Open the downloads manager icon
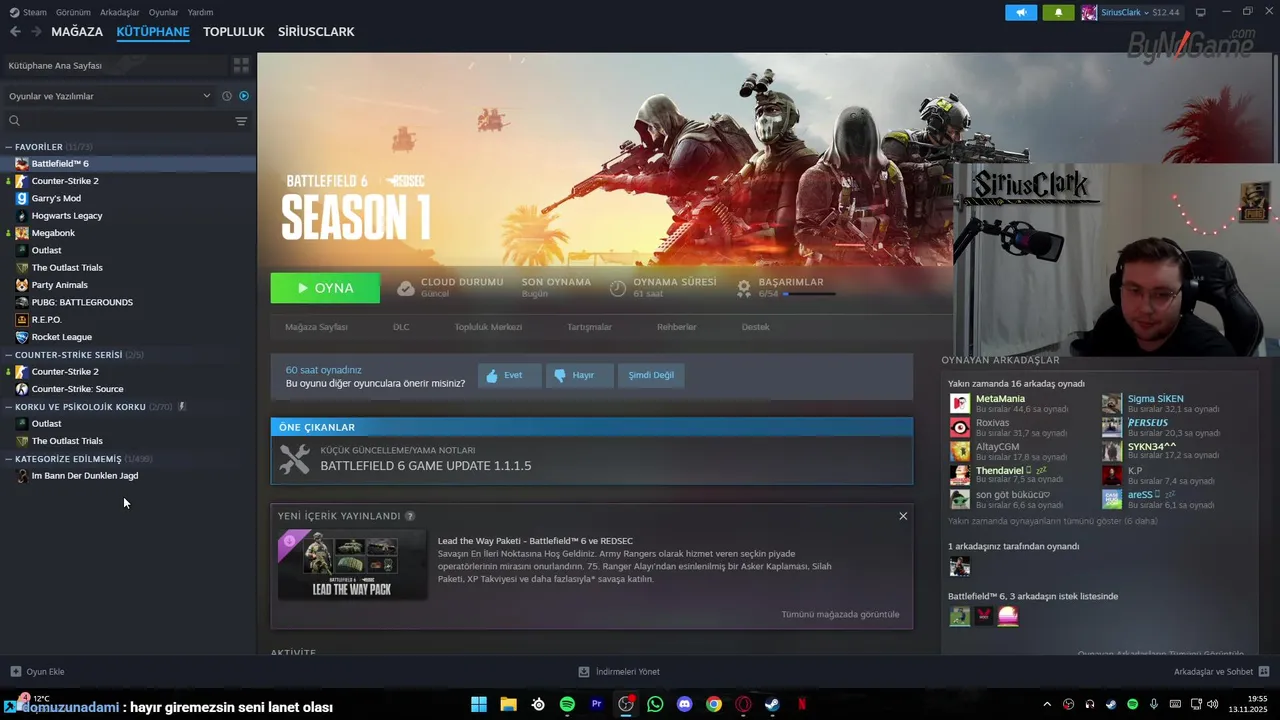1280x720 pixels. tap(584, 671)
